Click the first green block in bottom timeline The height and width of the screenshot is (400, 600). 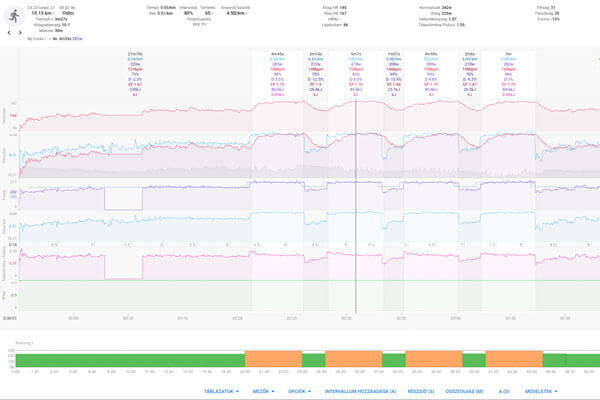pyautogui.click(x=130, y=357)
